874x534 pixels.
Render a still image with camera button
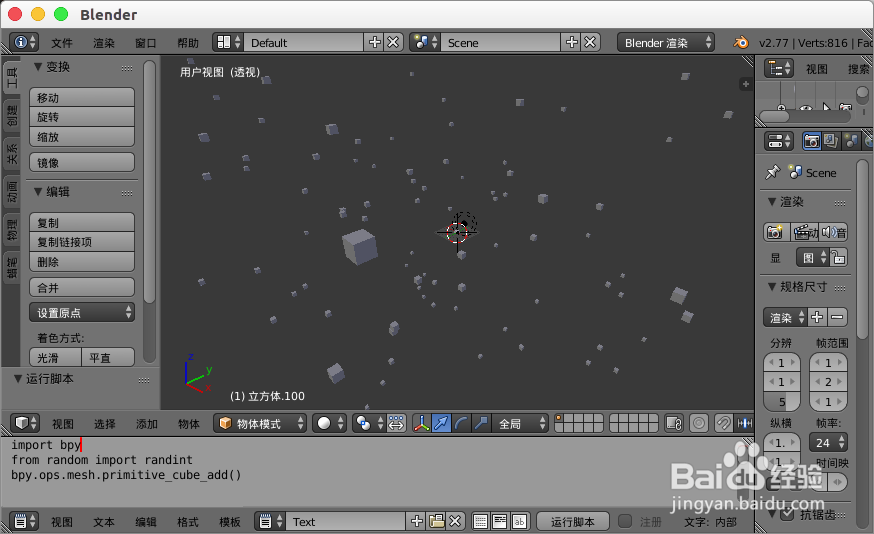point(775,232)
